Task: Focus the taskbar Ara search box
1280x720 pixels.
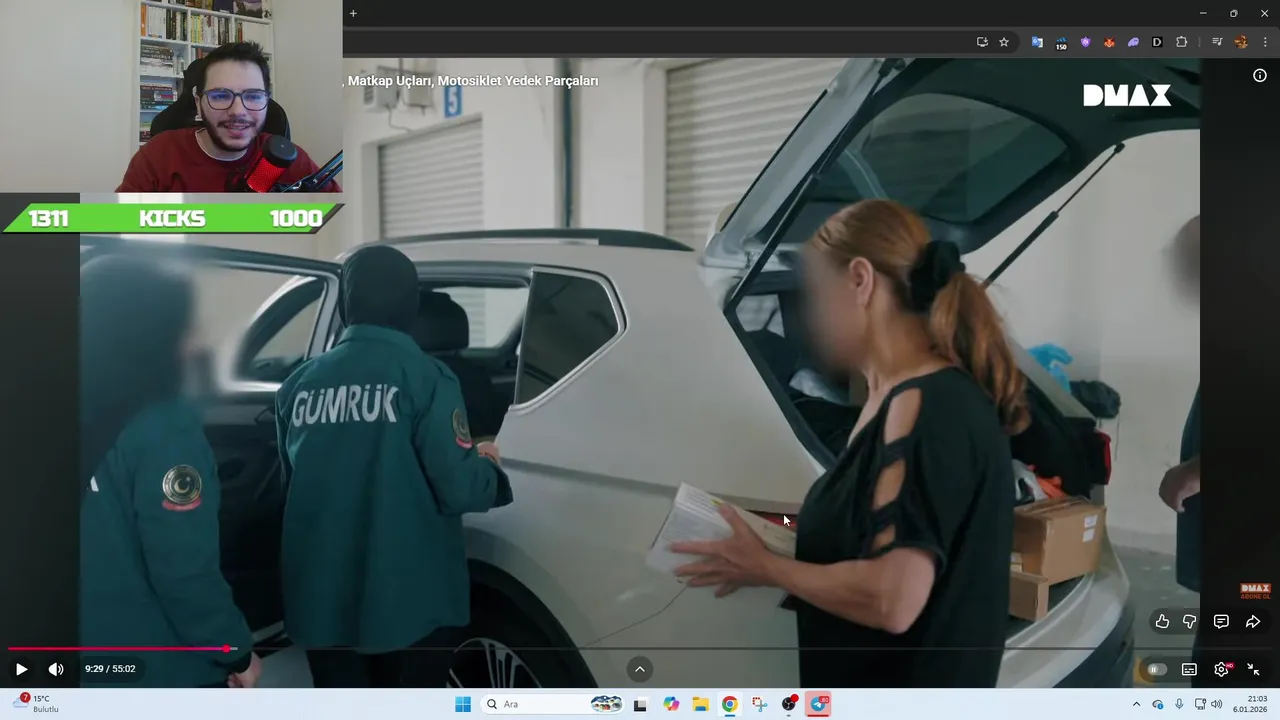Action: (554, 704)
